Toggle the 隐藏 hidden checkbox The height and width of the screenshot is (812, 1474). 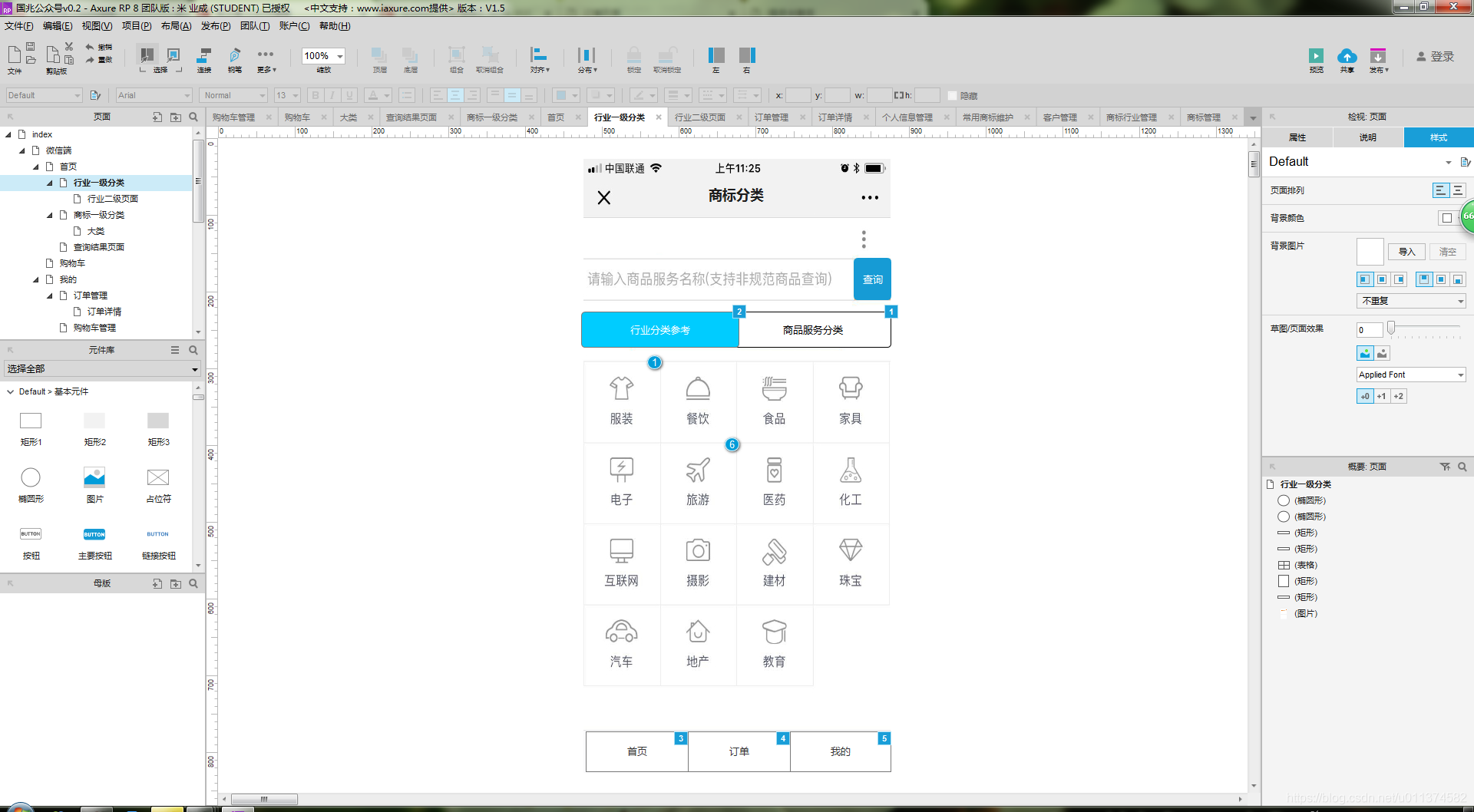tap(952, 95)
